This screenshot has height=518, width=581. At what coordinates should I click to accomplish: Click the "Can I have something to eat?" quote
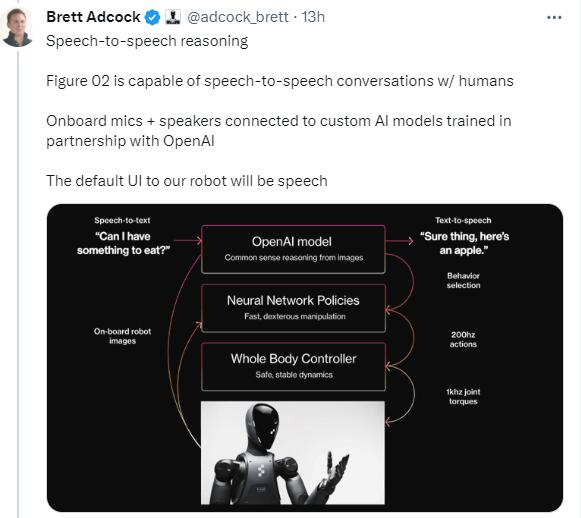(123, 243)
